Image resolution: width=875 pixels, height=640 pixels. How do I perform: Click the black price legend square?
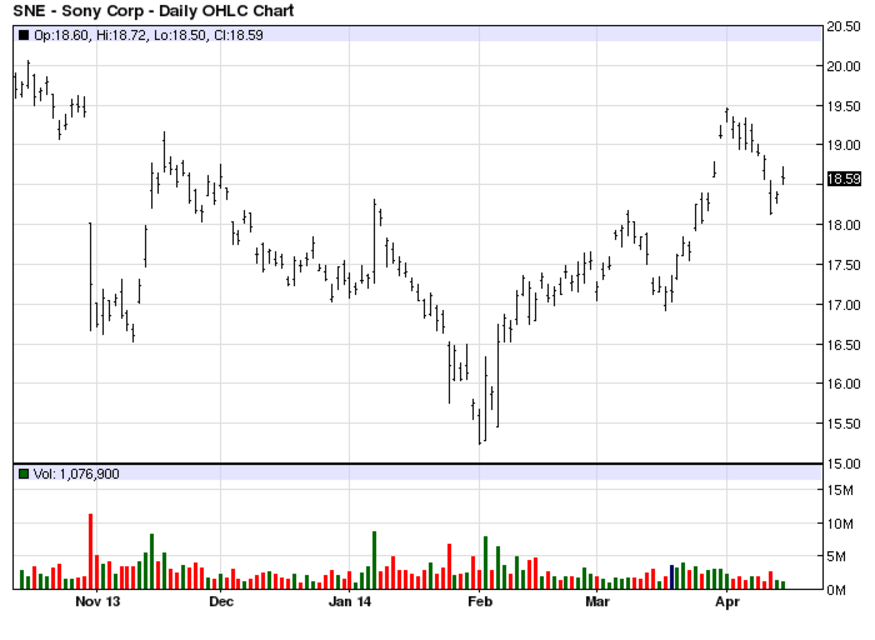pos(23,35)
